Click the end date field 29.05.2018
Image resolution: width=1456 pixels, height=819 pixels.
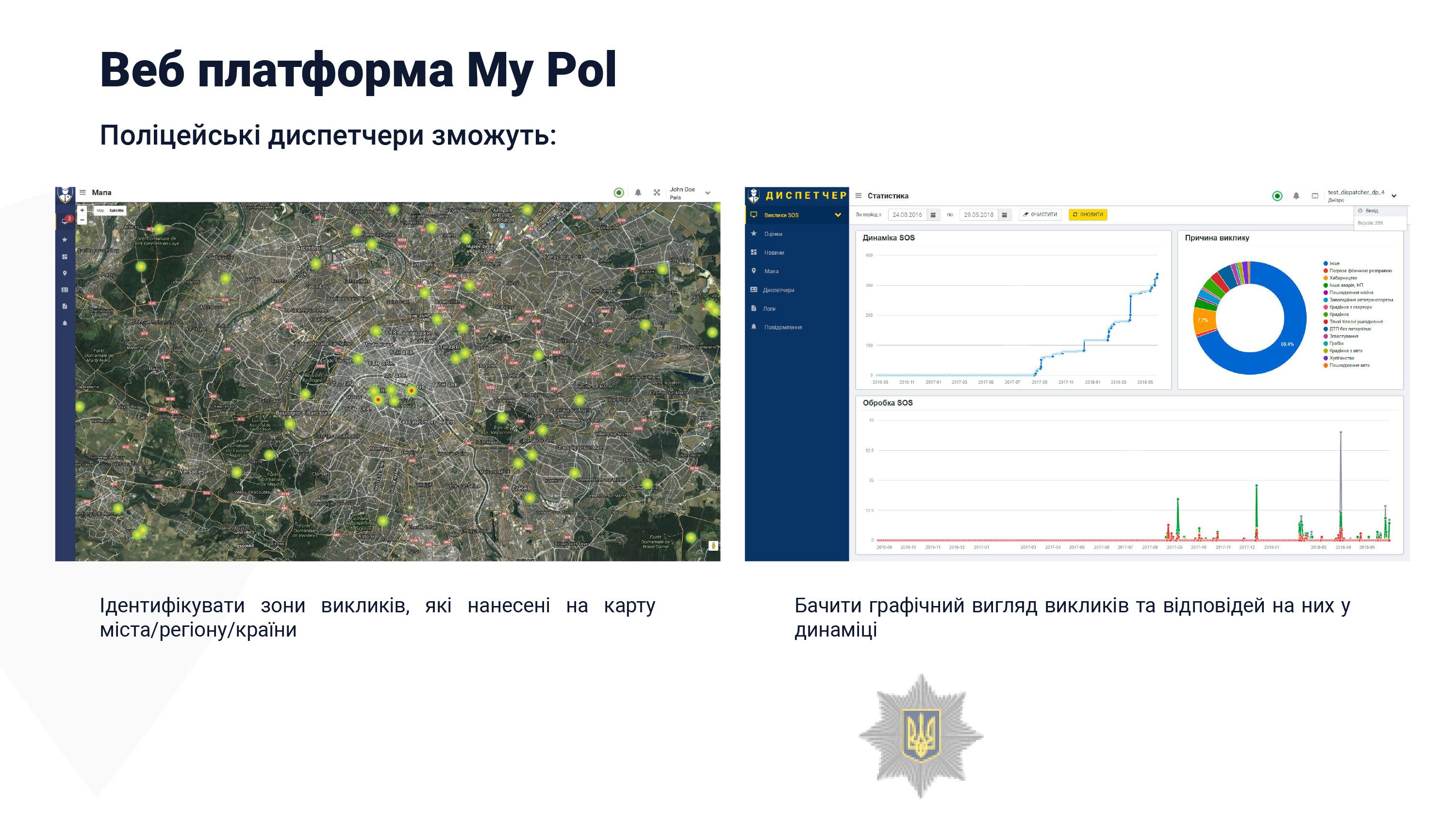978,215
